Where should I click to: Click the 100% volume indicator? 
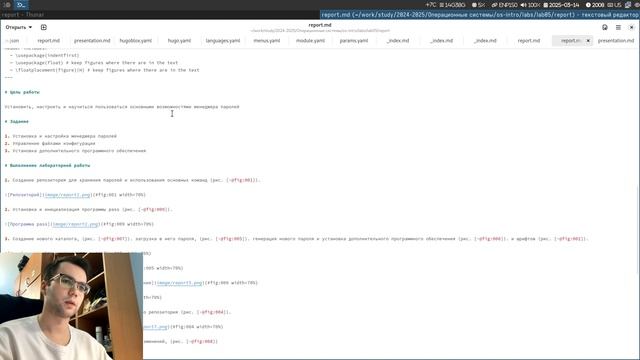(530, 5)
